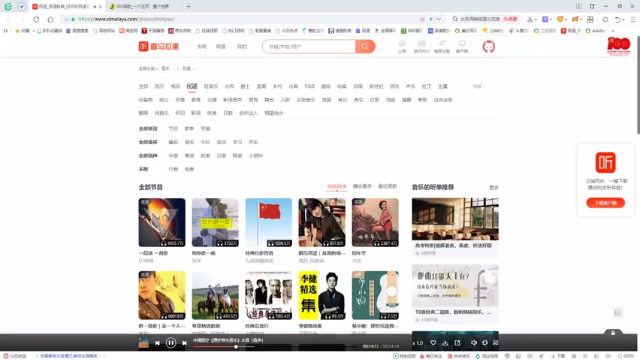Open the four-squares extensions icon in browser toolbar
Screen dimensions: 640x360
point(590,19)
